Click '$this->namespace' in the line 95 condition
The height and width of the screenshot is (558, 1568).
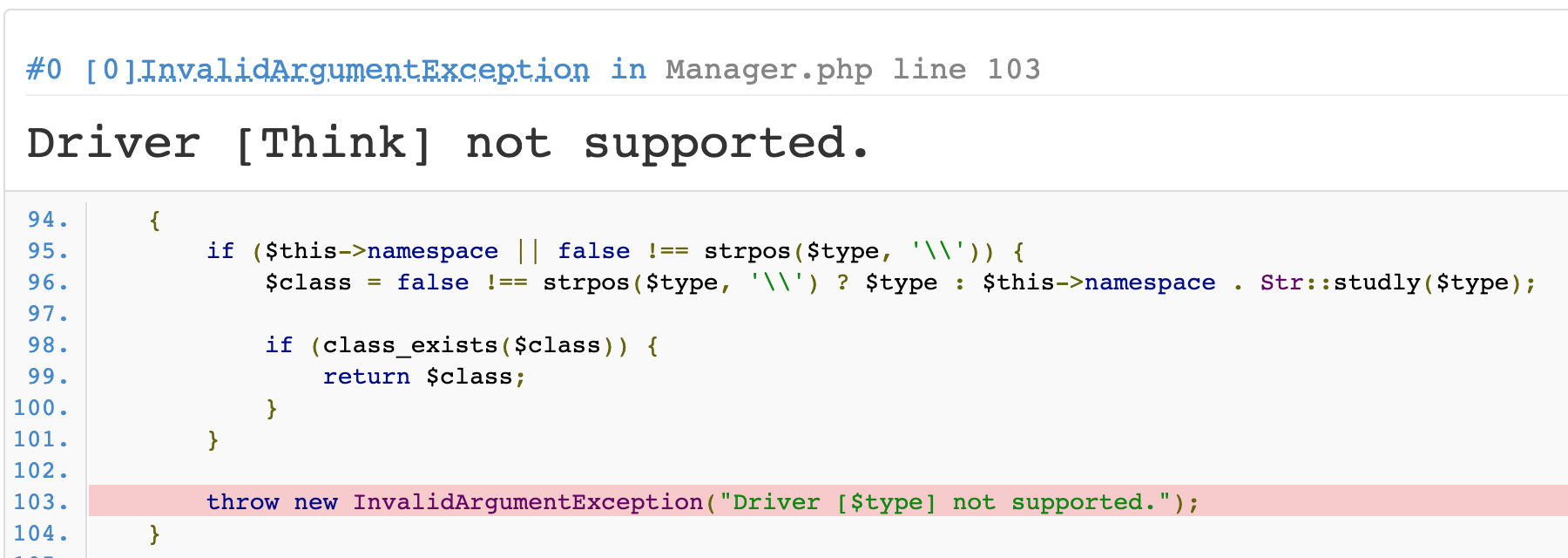click(x=382, y=251)
